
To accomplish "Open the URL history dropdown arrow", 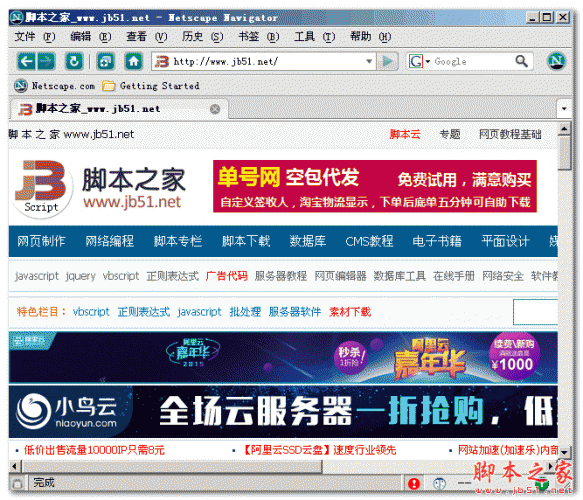I will [x=369, y=61].
